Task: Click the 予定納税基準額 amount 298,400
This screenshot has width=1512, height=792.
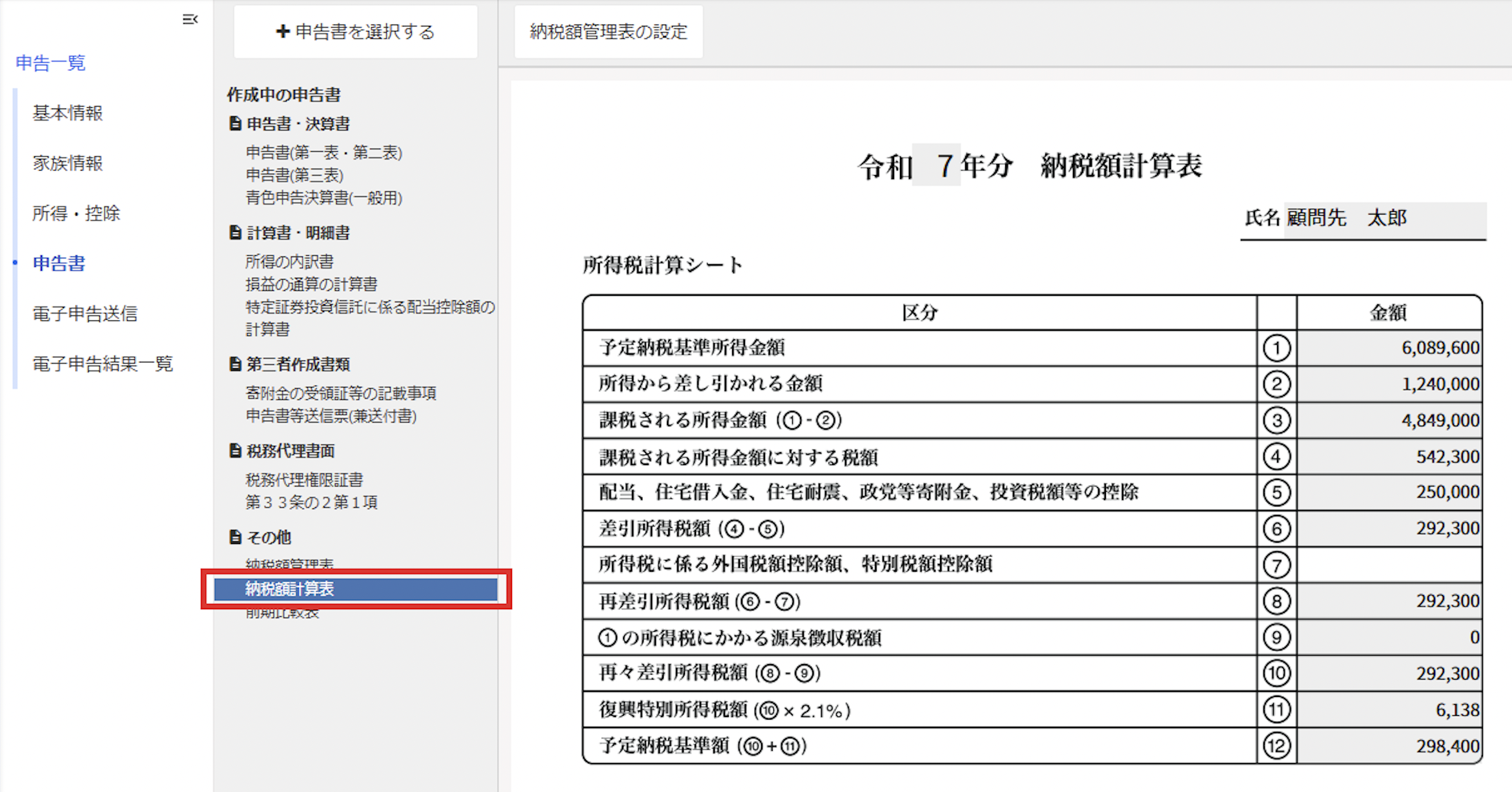Action: click(1389, 746)
